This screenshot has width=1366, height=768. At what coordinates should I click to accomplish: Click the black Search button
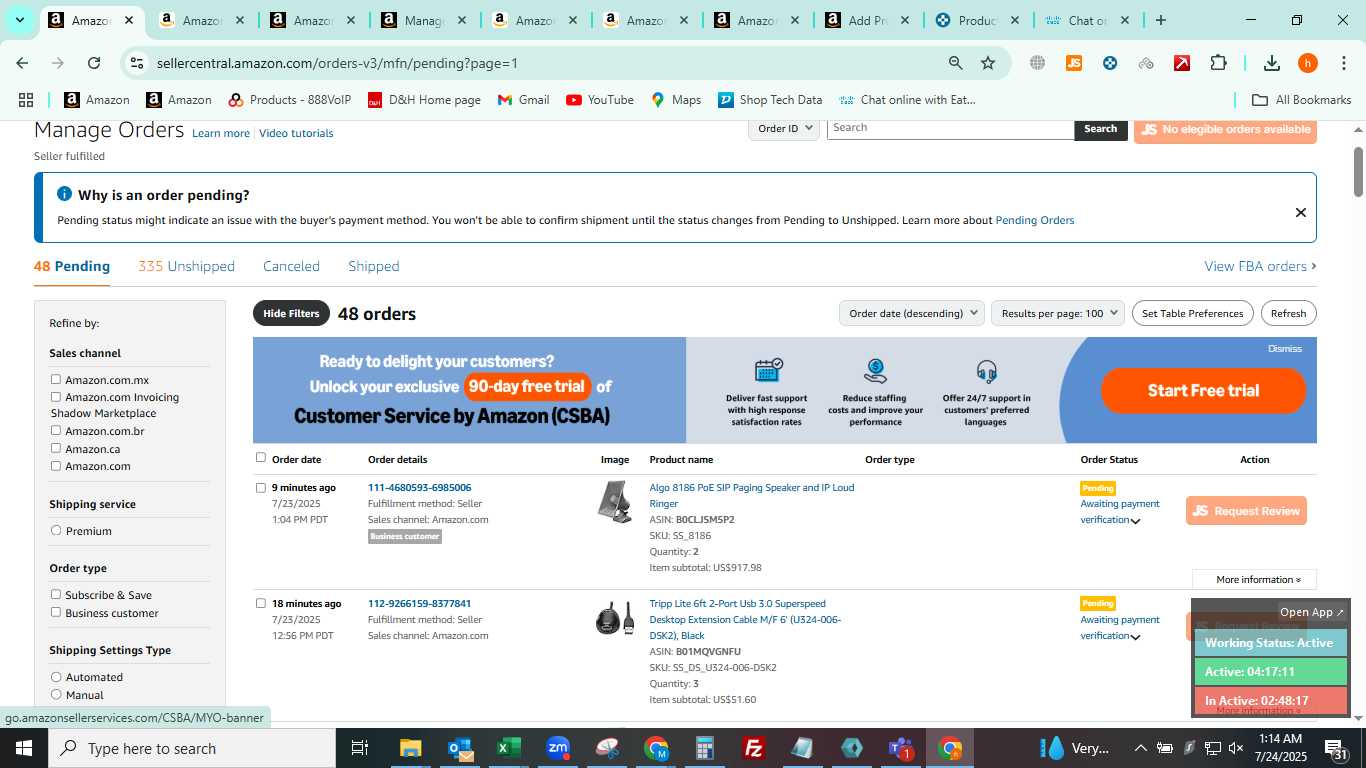pyautogui.click(x=1101, y=128)
